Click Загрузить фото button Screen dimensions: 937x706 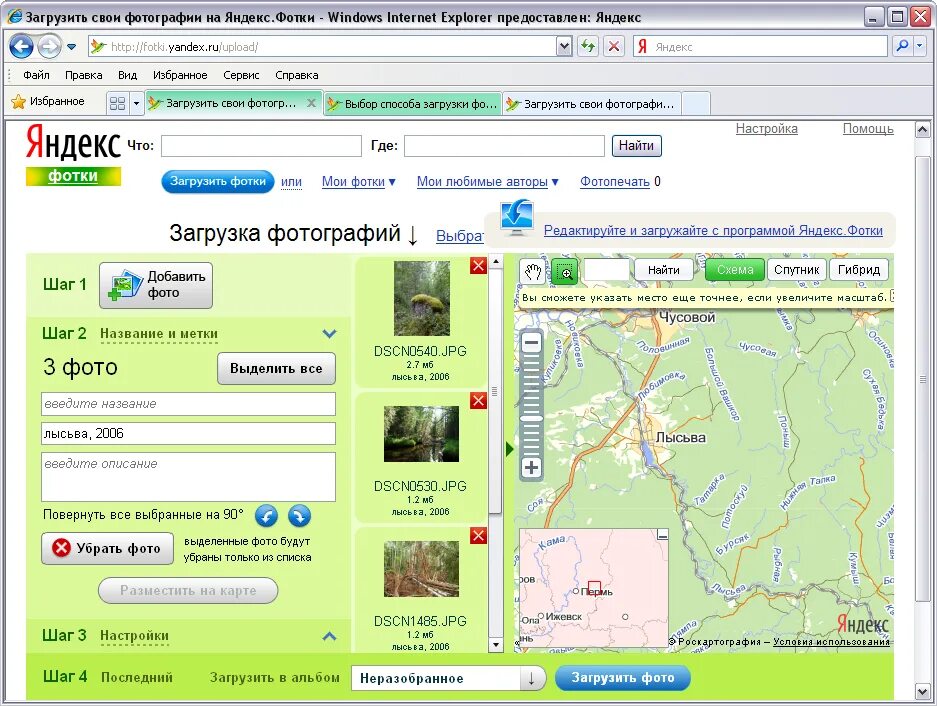point(623,678)
